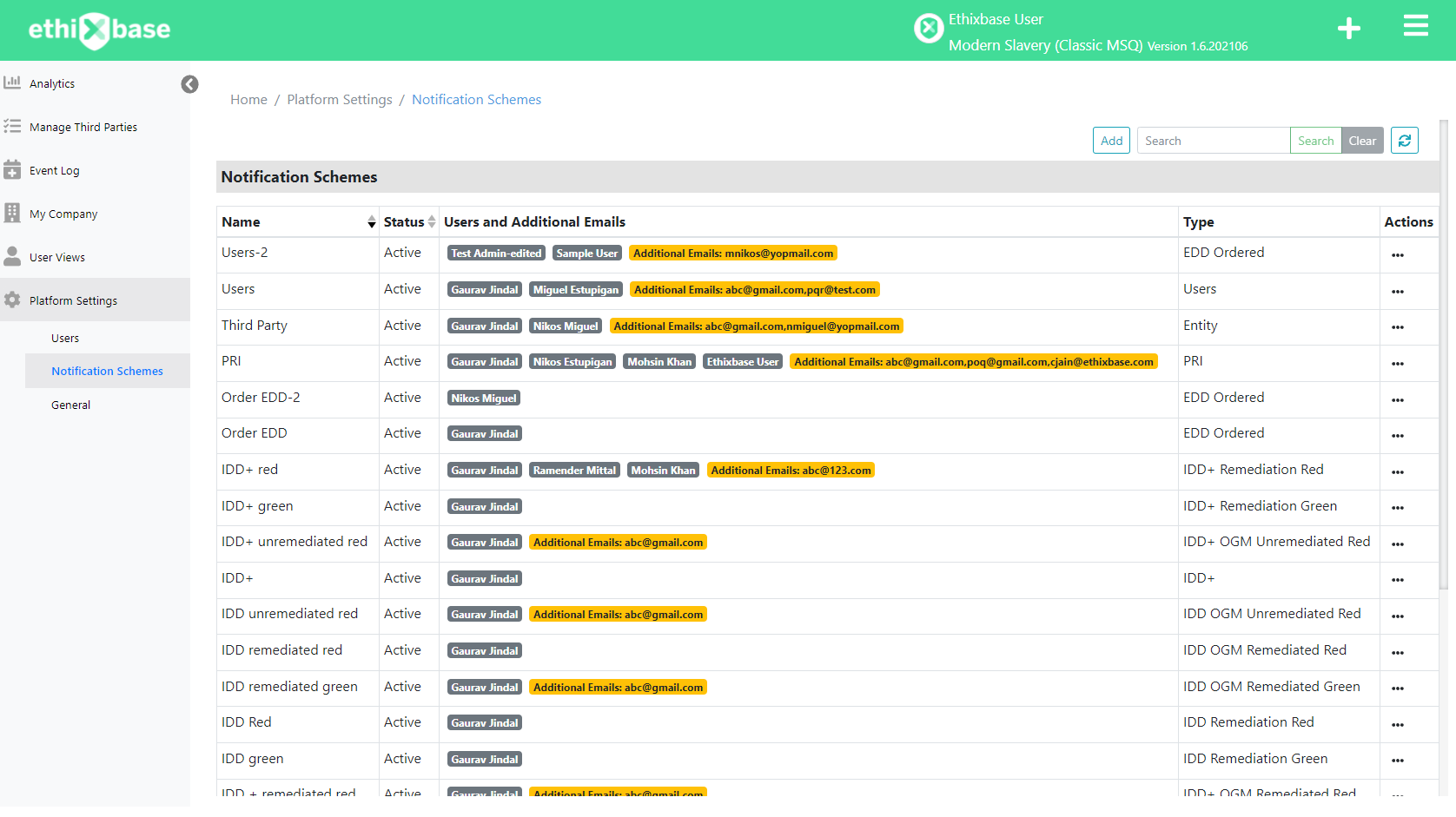The image size is (1456, 817).
Task: Open User Views from the sidebar
Action: coord(57,257)
